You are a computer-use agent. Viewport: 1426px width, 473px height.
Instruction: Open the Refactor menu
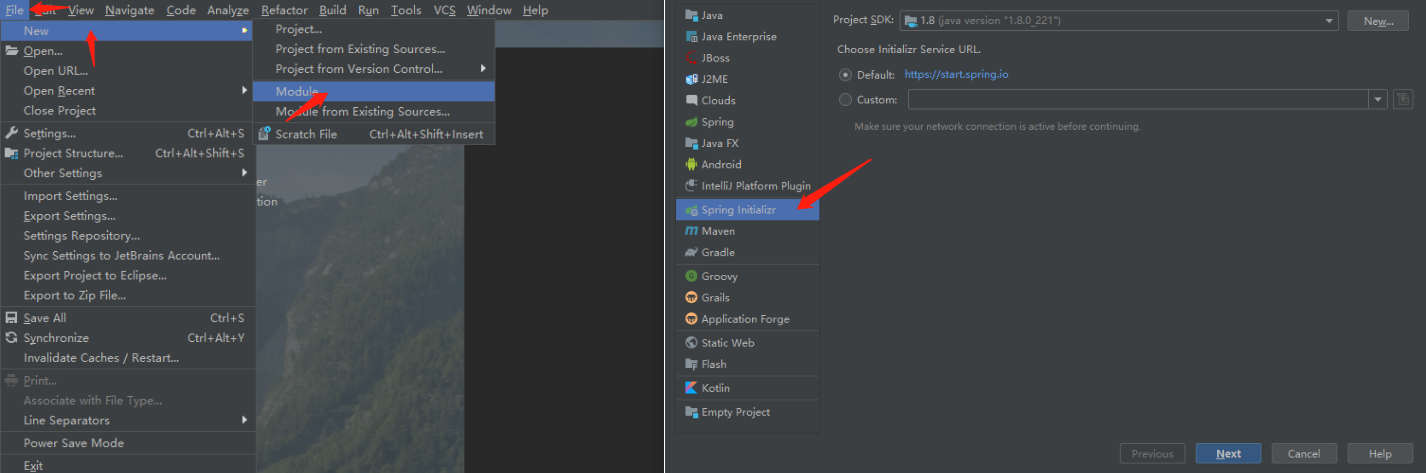284,10
